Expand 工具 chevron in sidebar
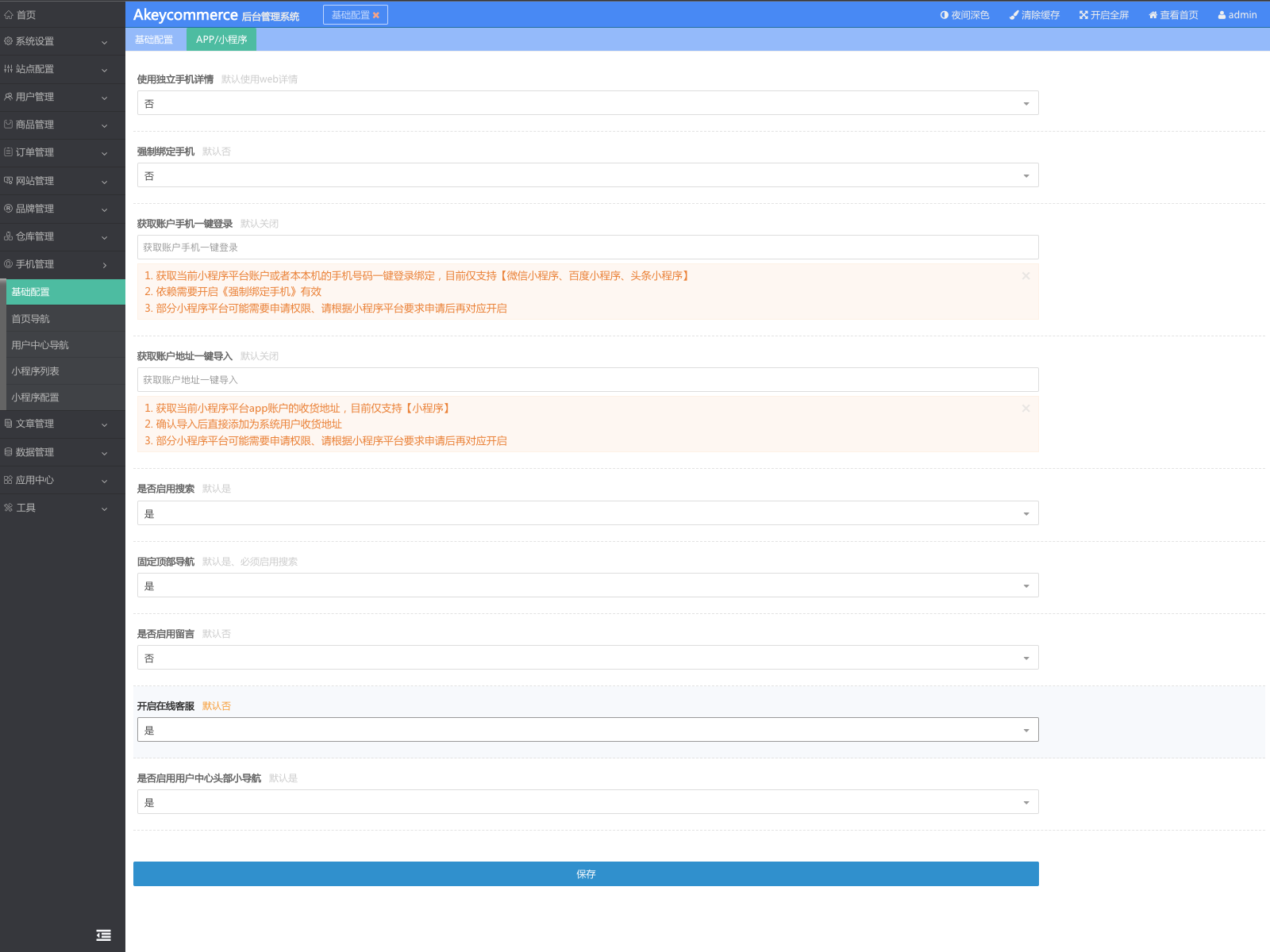This screenshot has width=1270, height=952. point(104,509)
